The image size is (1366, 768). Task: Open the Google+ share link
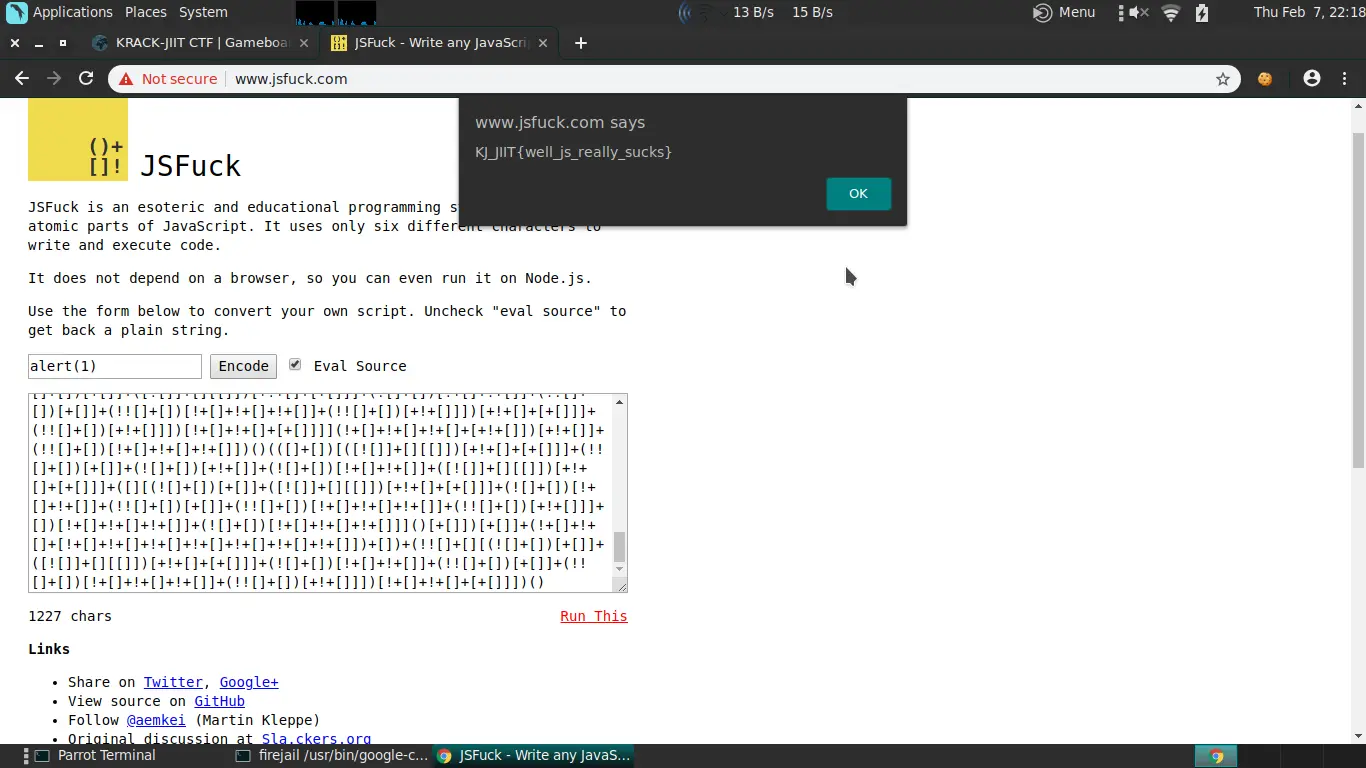tap(249, 682)
